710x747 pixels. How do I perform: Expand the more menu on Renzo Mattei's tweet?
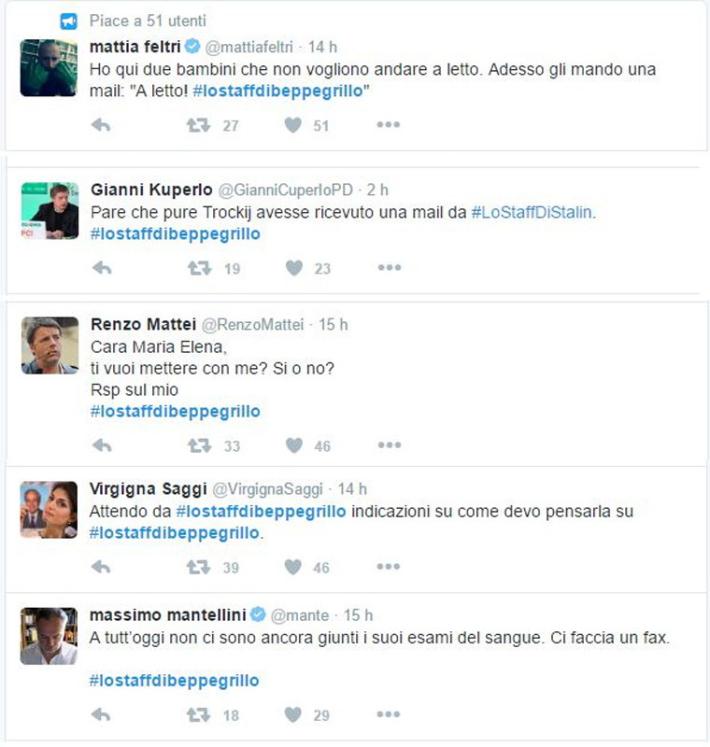click(x=388, y=446)
